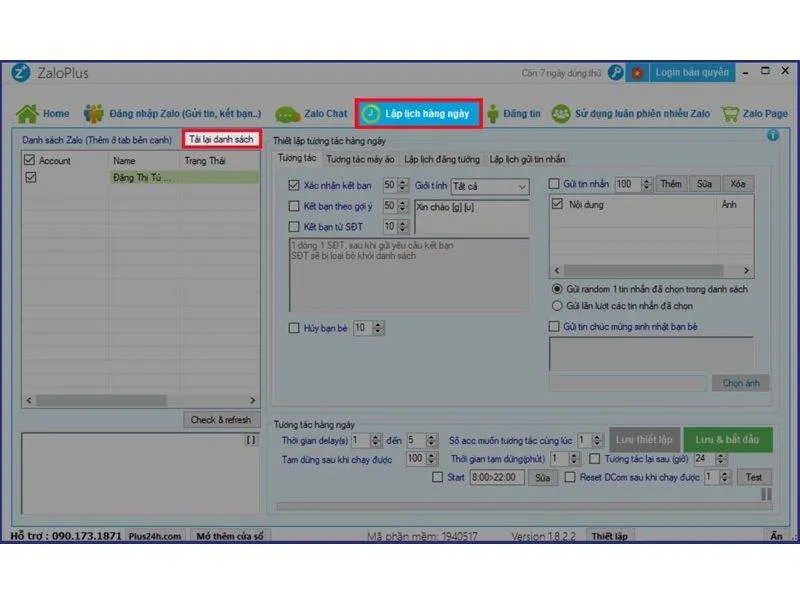Click the ZaloPlus logo icon
Image resolution: width=800 pixels, height=600 pixels.
(21, 72)
